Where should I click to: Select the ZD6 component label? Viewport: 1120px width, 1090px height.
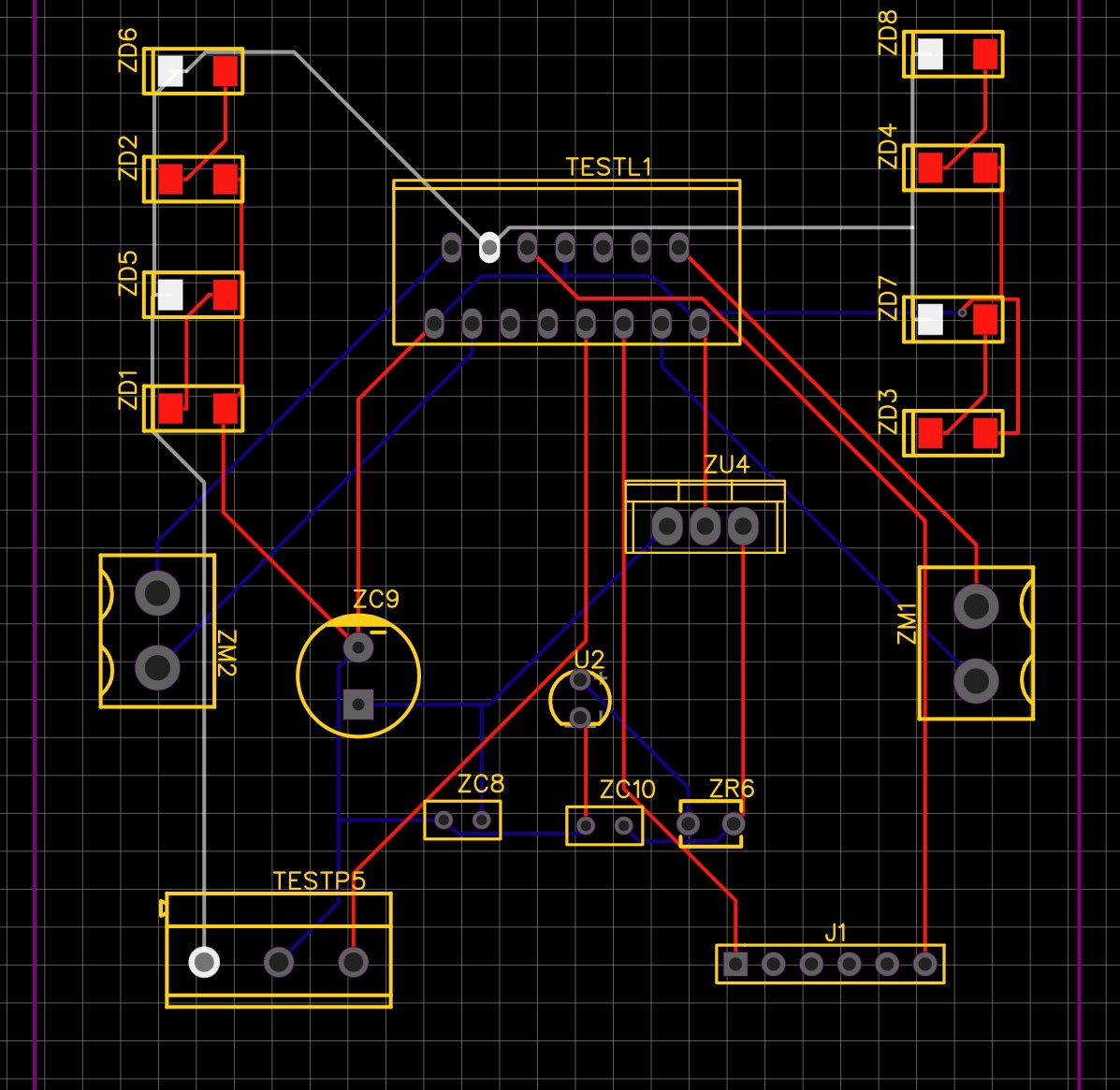[x=127, y=51]
